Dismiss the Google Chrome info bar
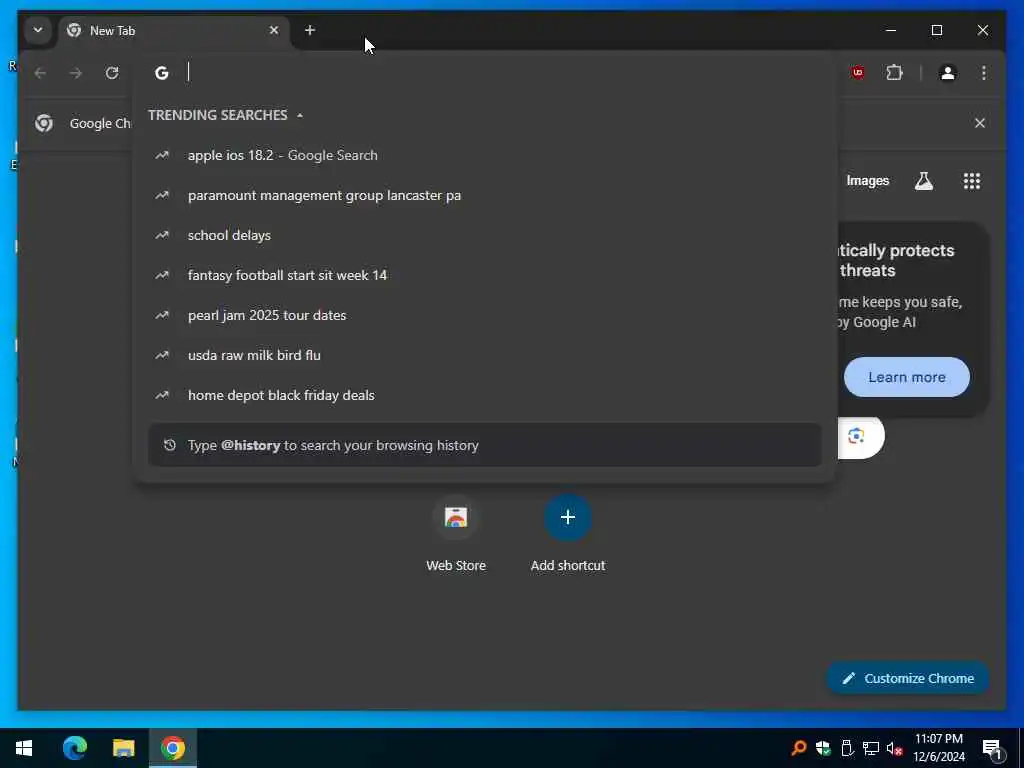The width and height of the screenshot is (1024, 768). 980,123
